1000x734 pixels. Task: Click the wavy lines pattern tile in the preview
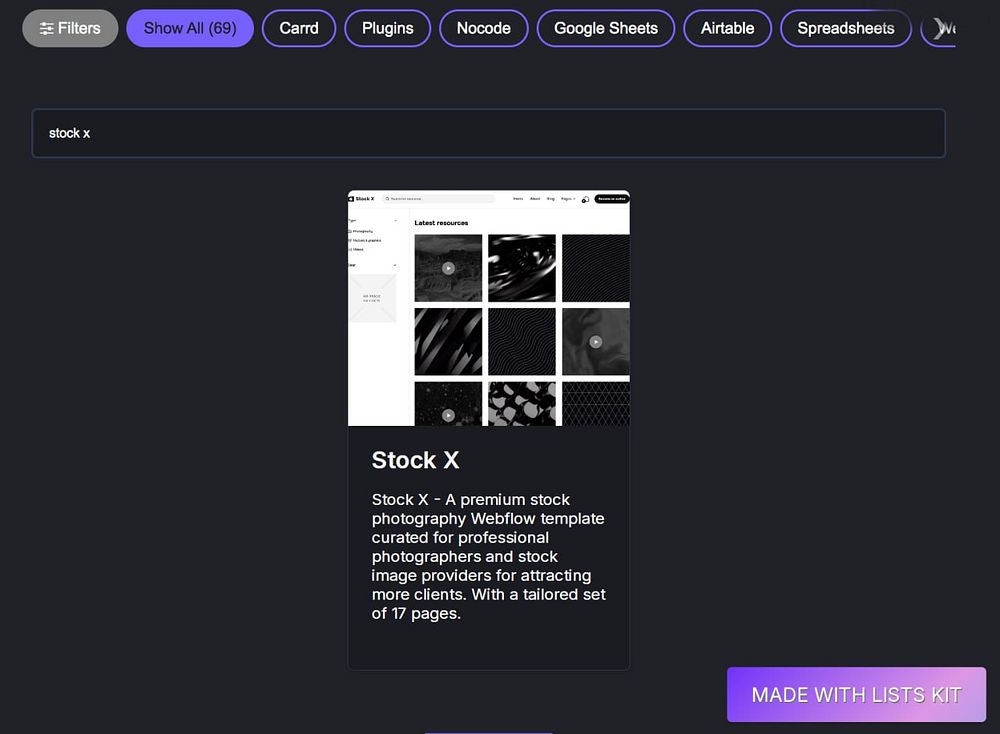tap(522, 342)
